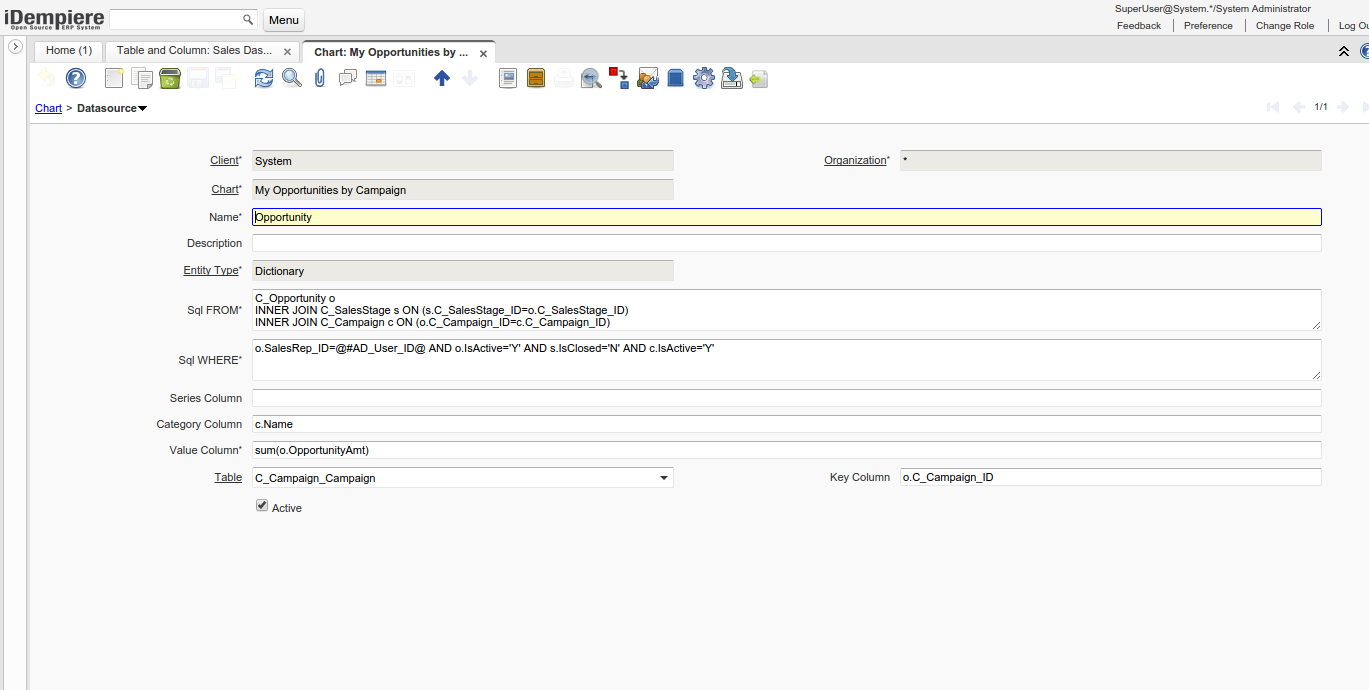
Task: Open attachments via the paperclip icon
Action: (320, 78)
